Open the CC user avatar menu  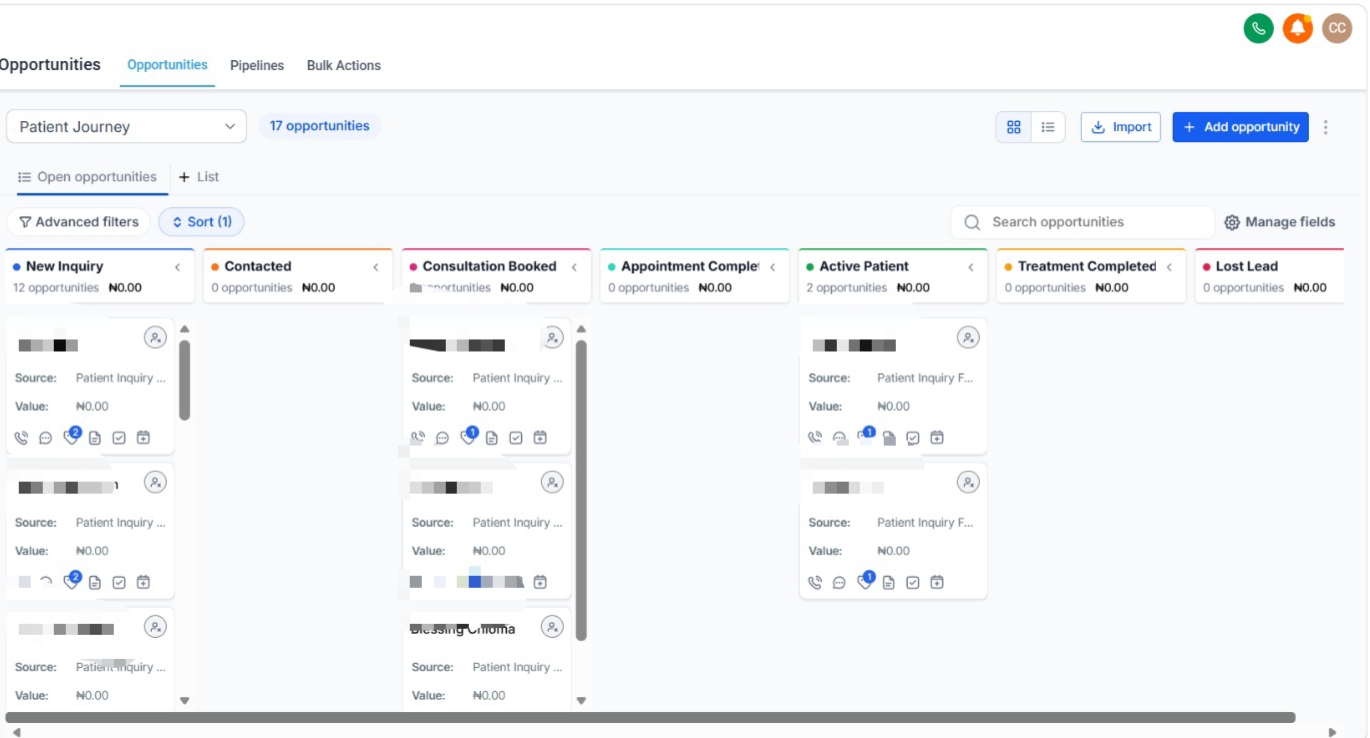tap(1337, 28)
